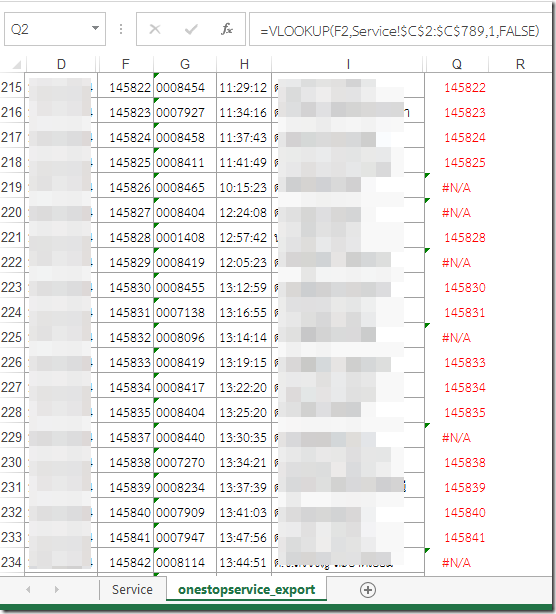Select all cells via corner triangle
The height and width of the screenshot is (614, 556).
pyautogui.click(x=16, y=65)
